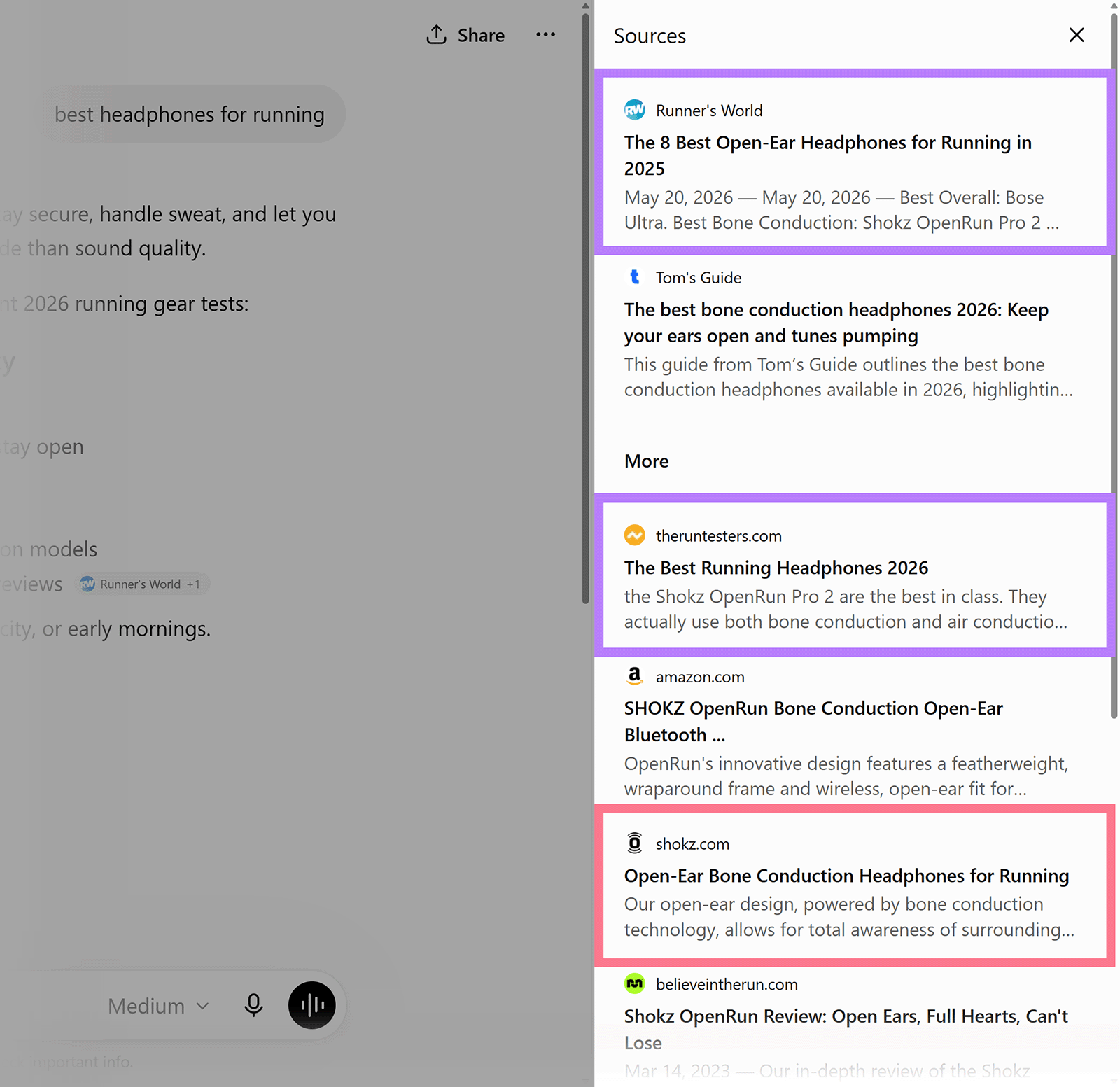
Task: Click the 'Sources' panel title
Action: coord(650,36)
